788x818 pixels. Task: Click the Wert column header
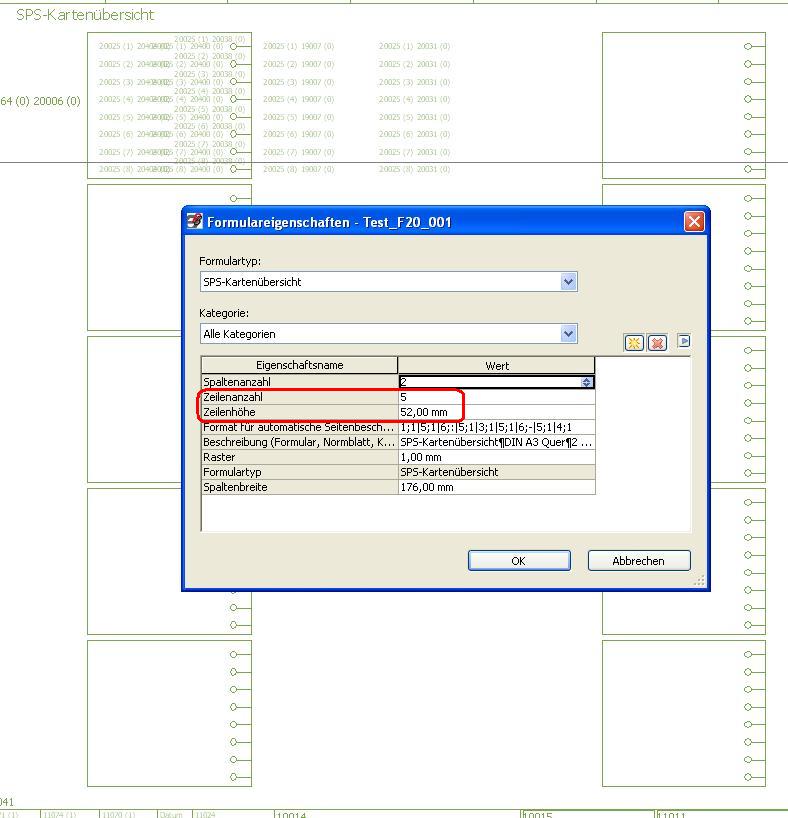point(496,365)
